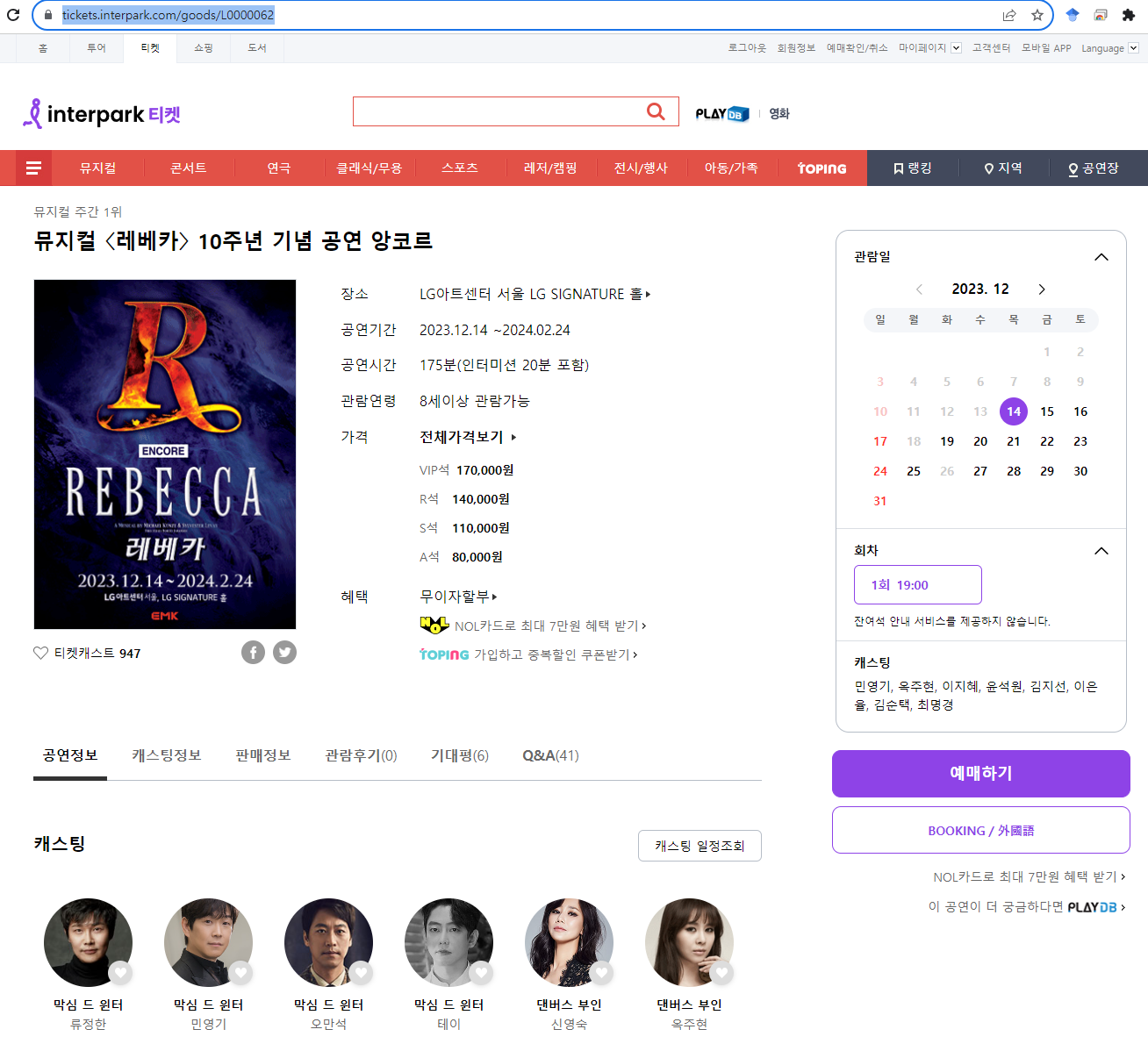Share the show on Facebook
Screen dimensions: 1148x1051
pyautogui.click(x=253, y=652)
